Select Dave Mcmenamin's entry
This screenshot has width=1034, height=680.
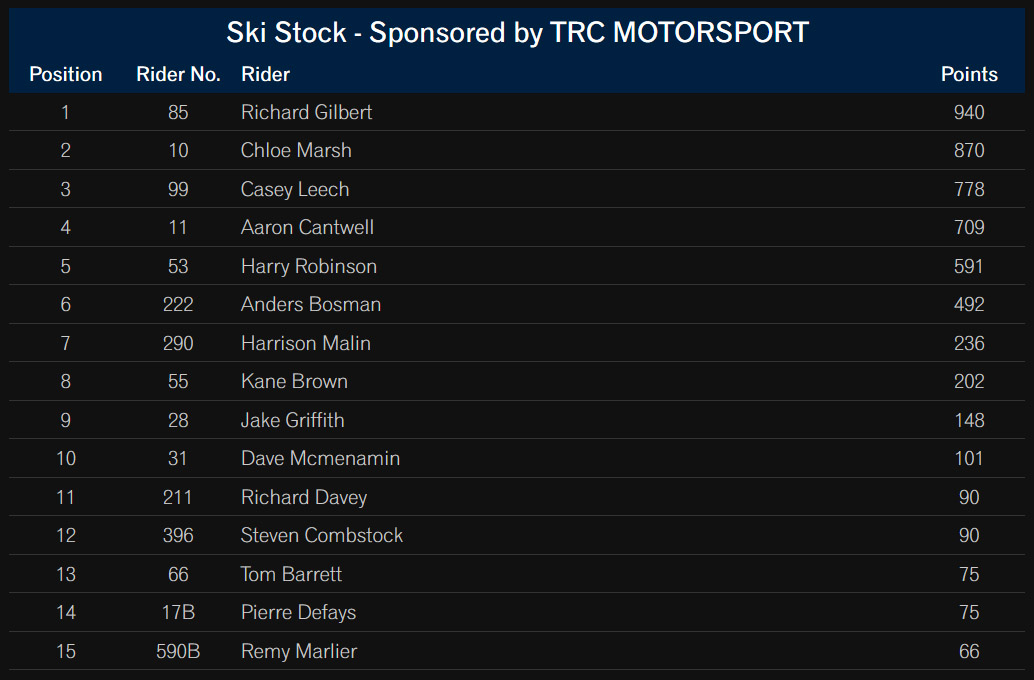point(517,458)
